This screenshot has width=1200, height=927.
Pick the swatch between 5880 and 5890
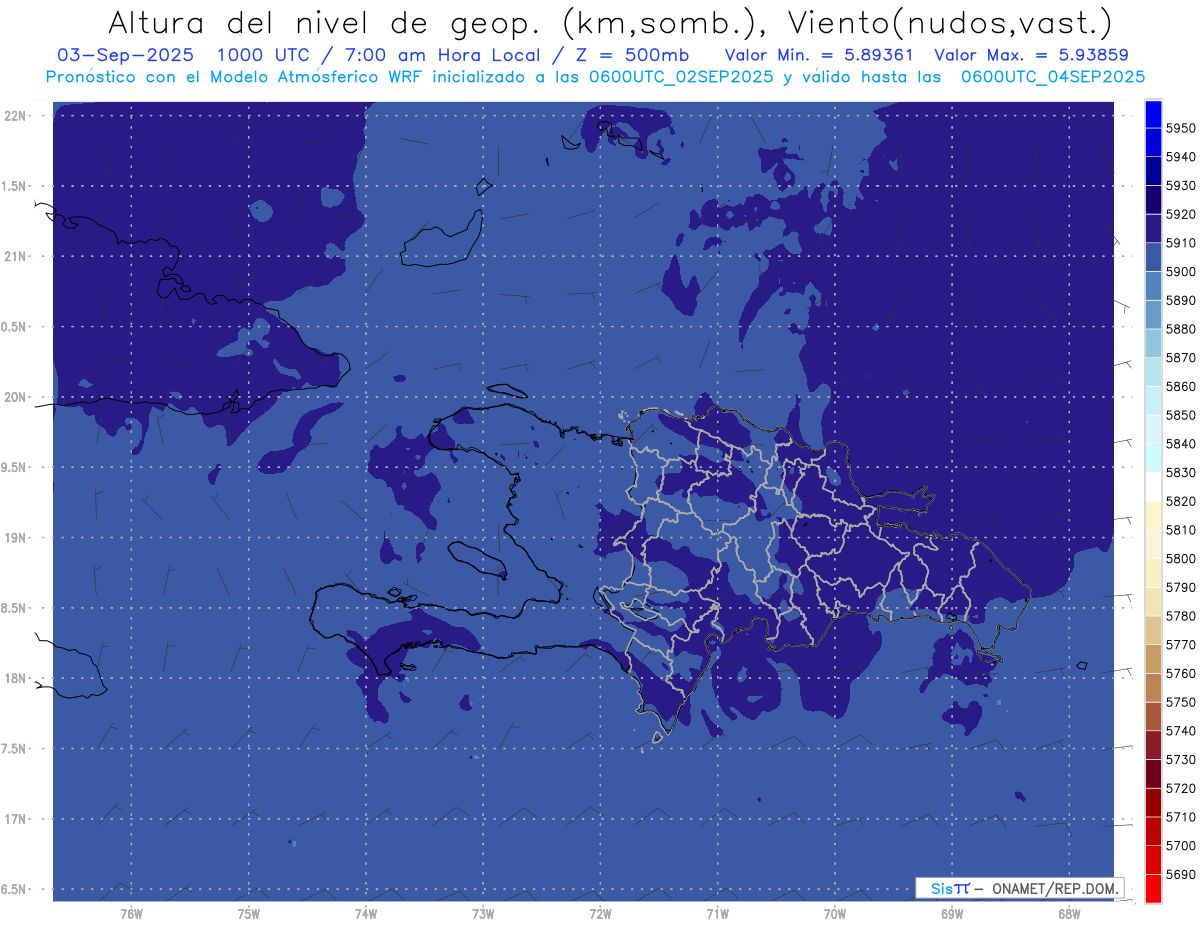click(1153, 314)
